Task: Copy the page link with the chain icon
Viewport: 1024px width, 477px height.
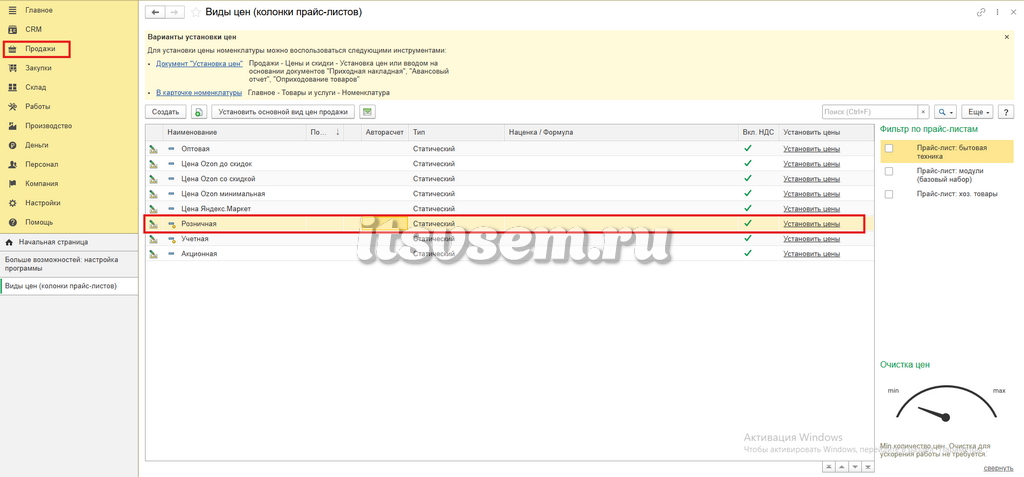Action: tap(980, 12)
